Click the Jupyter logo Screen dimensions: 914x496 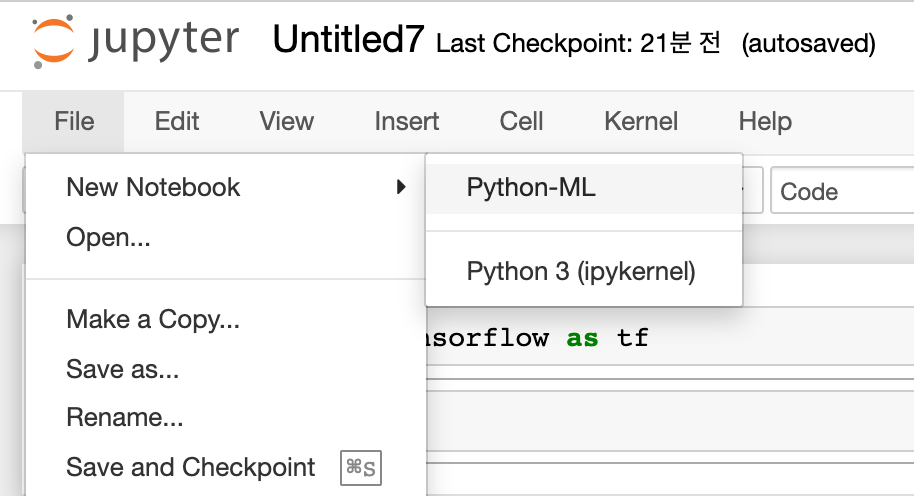(x=135, y=41)
